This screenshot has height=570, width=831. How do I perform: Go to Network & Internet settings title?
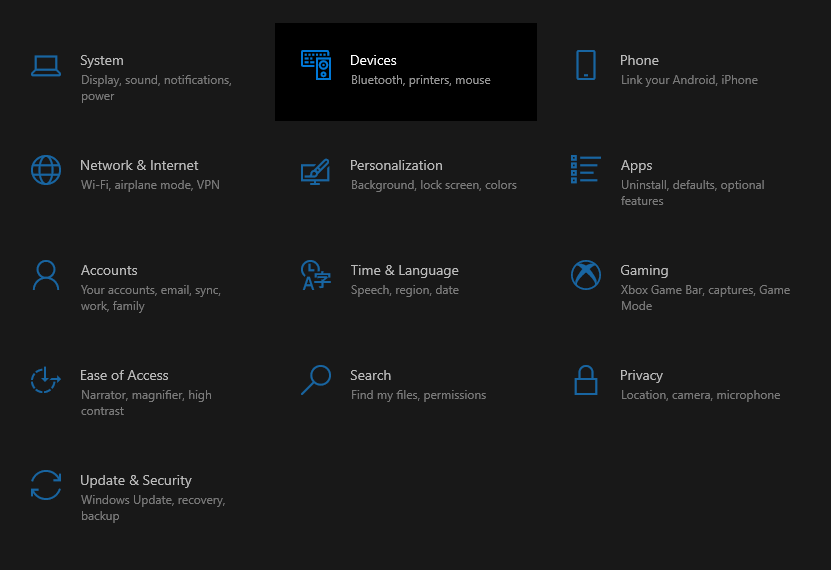tap(139, 165)
